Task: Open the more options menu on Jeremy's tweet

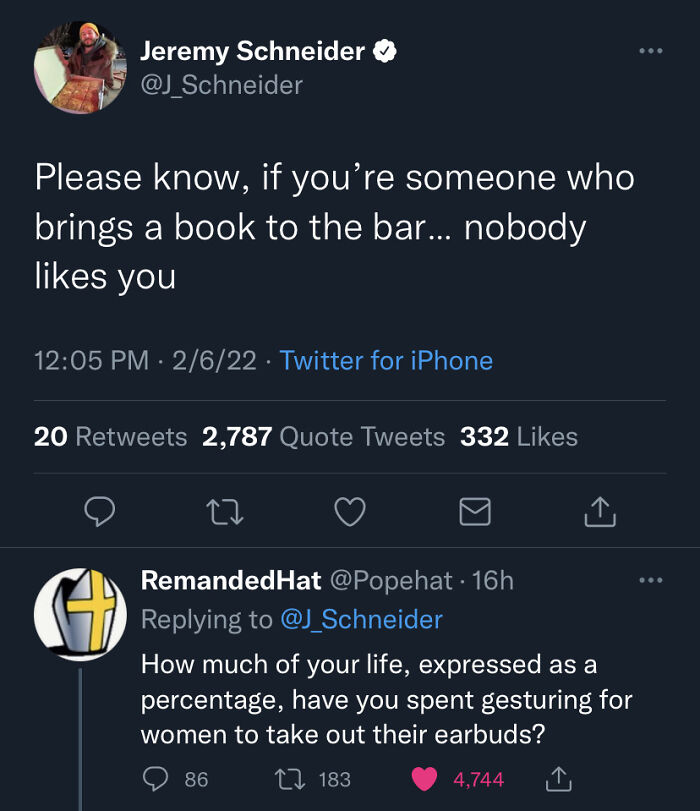Action: [x=651, y=50]
